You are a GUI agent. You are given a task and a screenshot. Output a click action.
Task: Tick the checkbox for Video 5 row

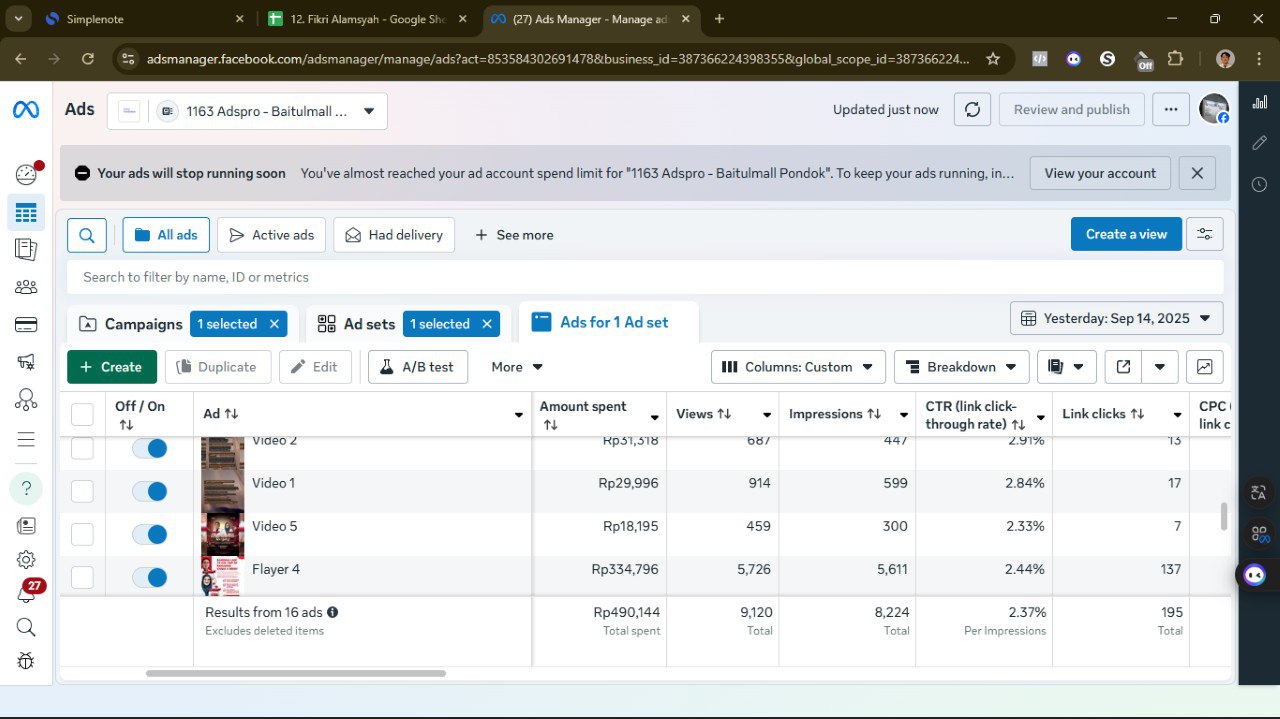[82, 535]
